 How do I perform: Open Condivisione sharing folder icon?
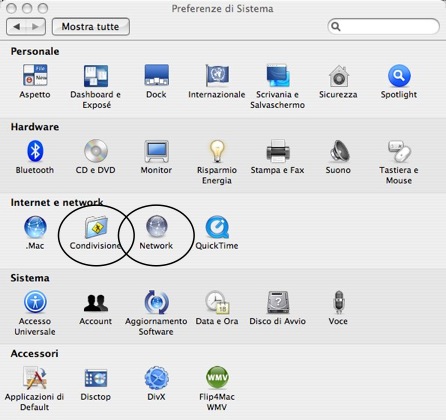coord(96,227)
